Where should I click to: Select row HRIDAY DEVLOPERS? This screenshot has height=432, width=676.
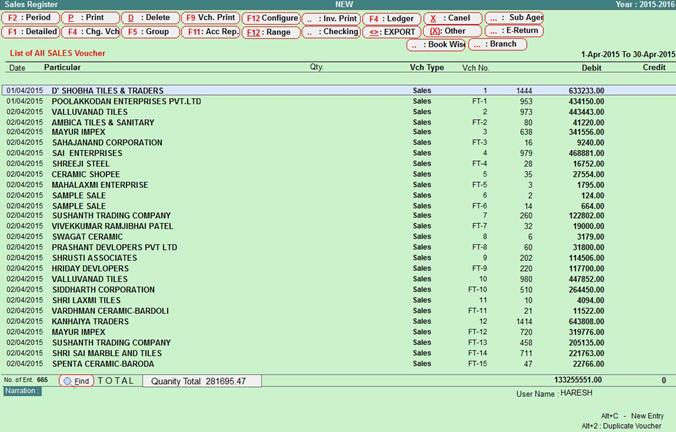pos(338,269)
